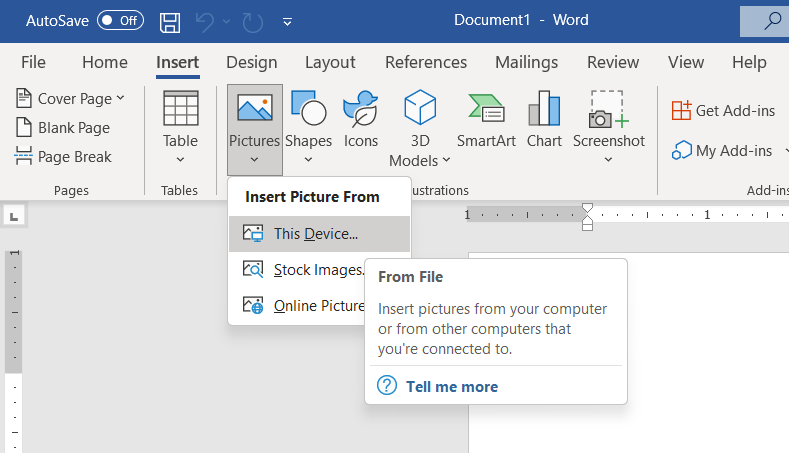Choose This Device from picture menu

tap(319, 234)
